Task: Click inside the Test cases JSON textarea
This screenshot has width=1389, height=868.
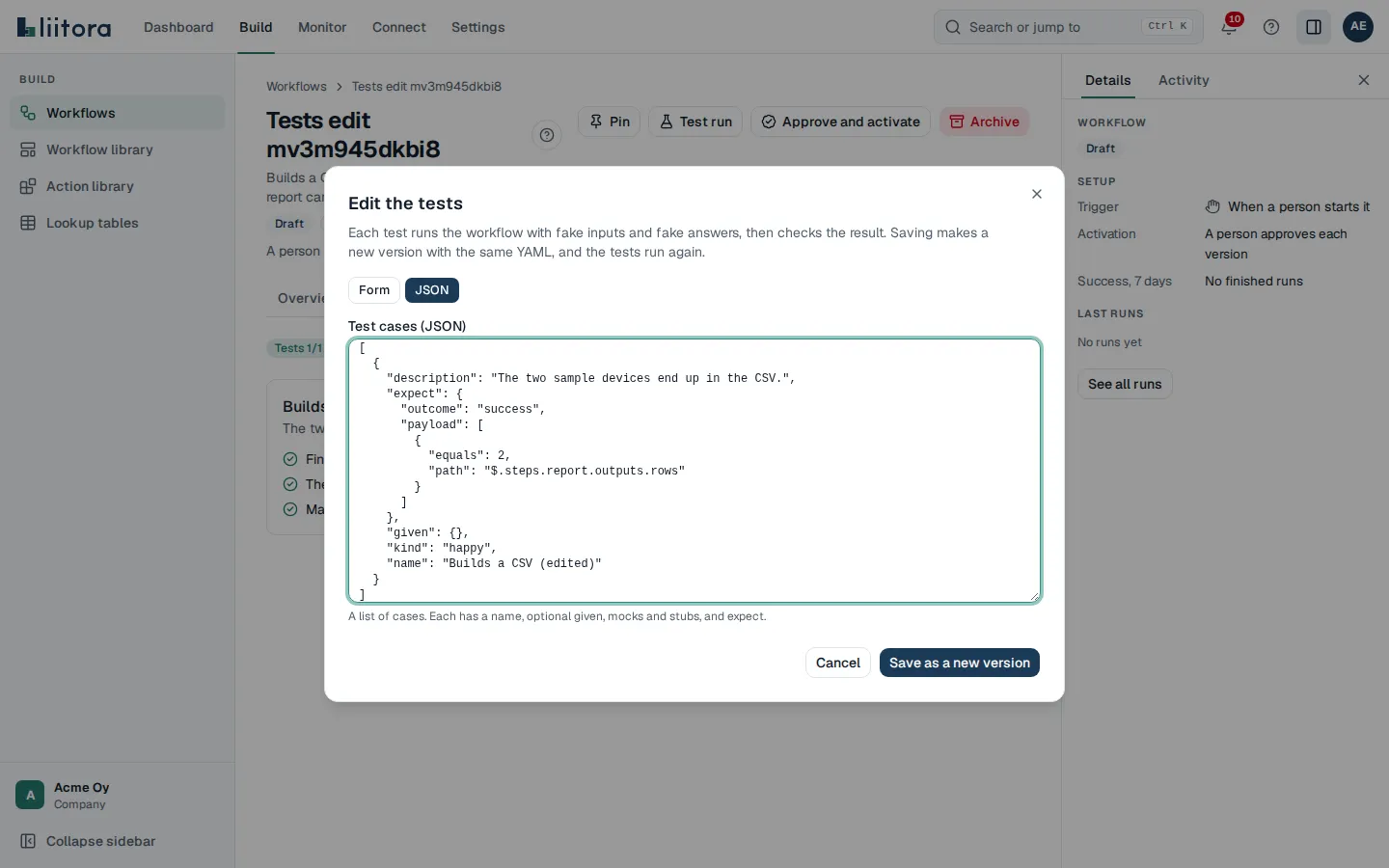Action: (694, 471)
